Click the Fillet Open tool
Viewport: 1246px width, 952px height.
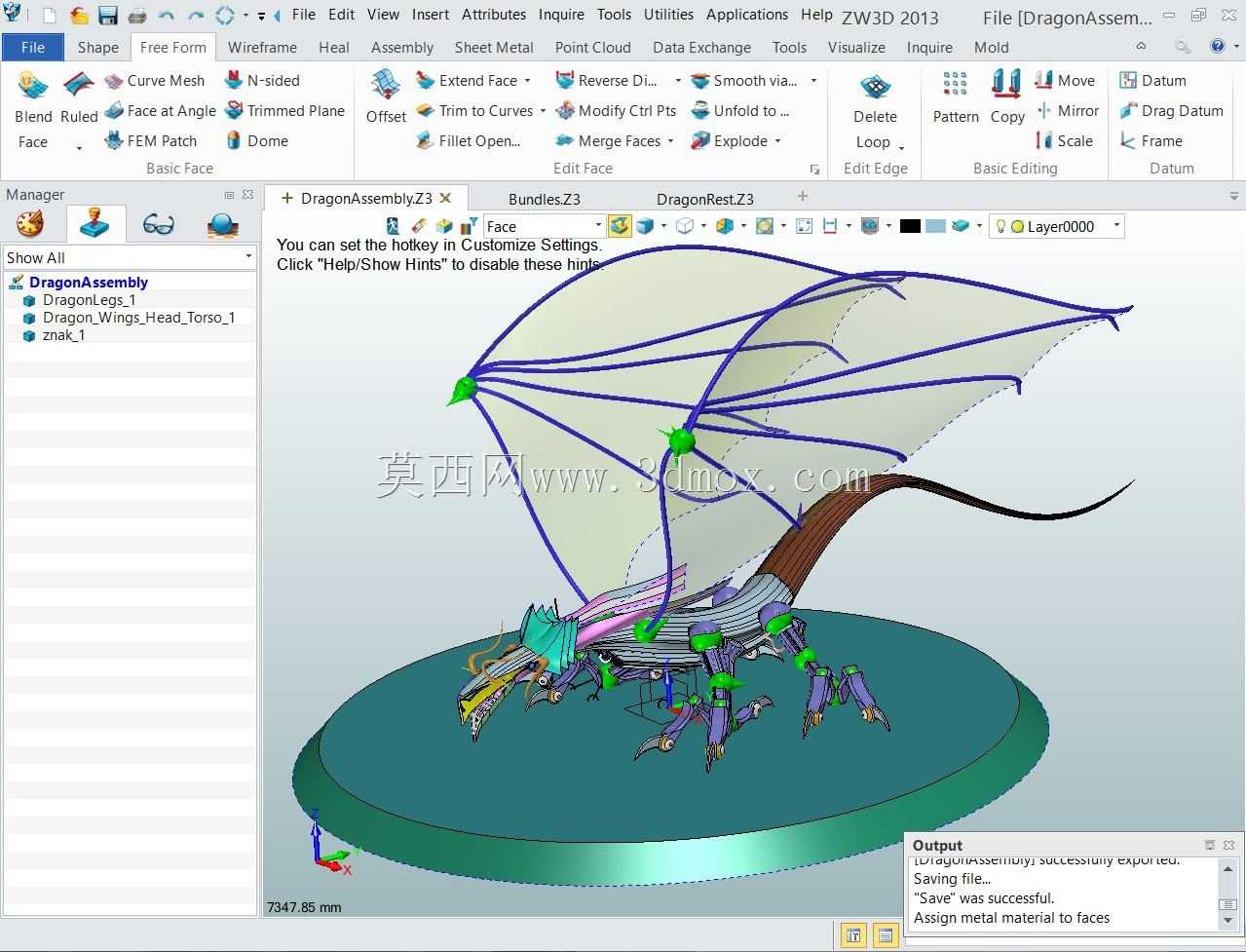pos(469,141)
